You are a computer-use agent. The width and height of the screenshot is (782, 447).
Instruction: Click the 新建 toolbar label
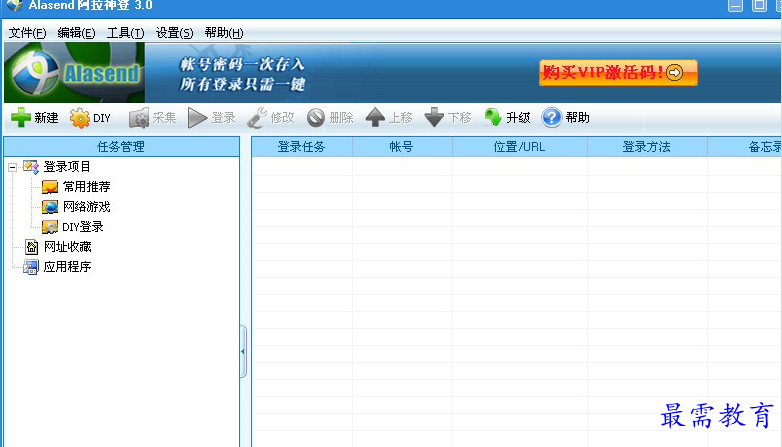[x=46, y=118]
